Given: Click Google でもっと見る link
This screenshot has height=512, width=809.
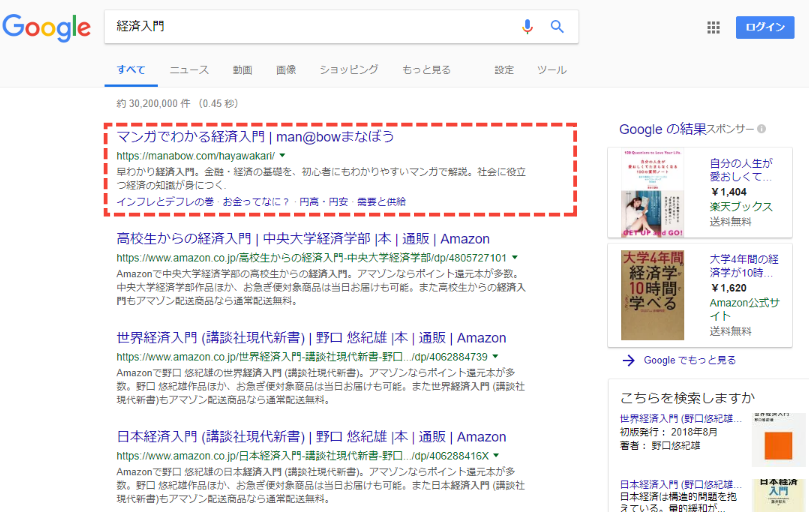Looking at the screenshot, I should point(690,360).
